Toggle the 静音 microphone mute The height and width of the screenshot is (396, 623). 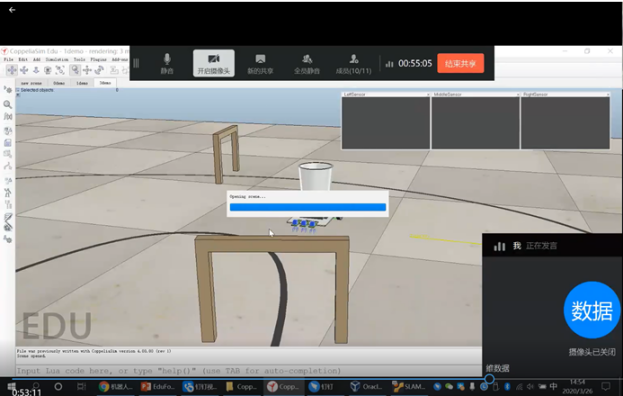(167, 64)
